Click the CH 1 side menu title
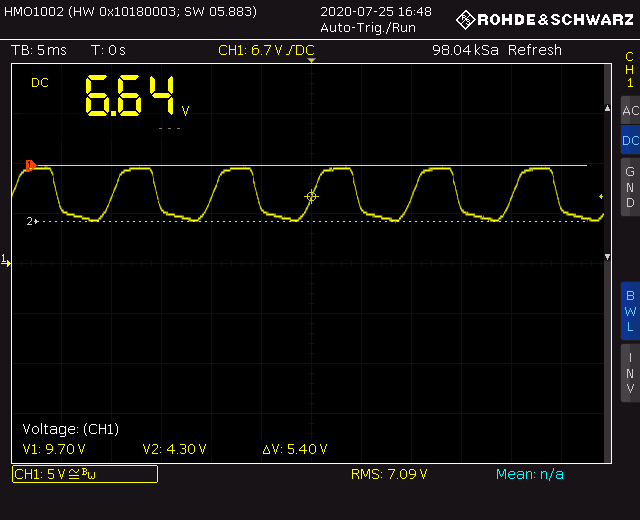 pos(630,70)
